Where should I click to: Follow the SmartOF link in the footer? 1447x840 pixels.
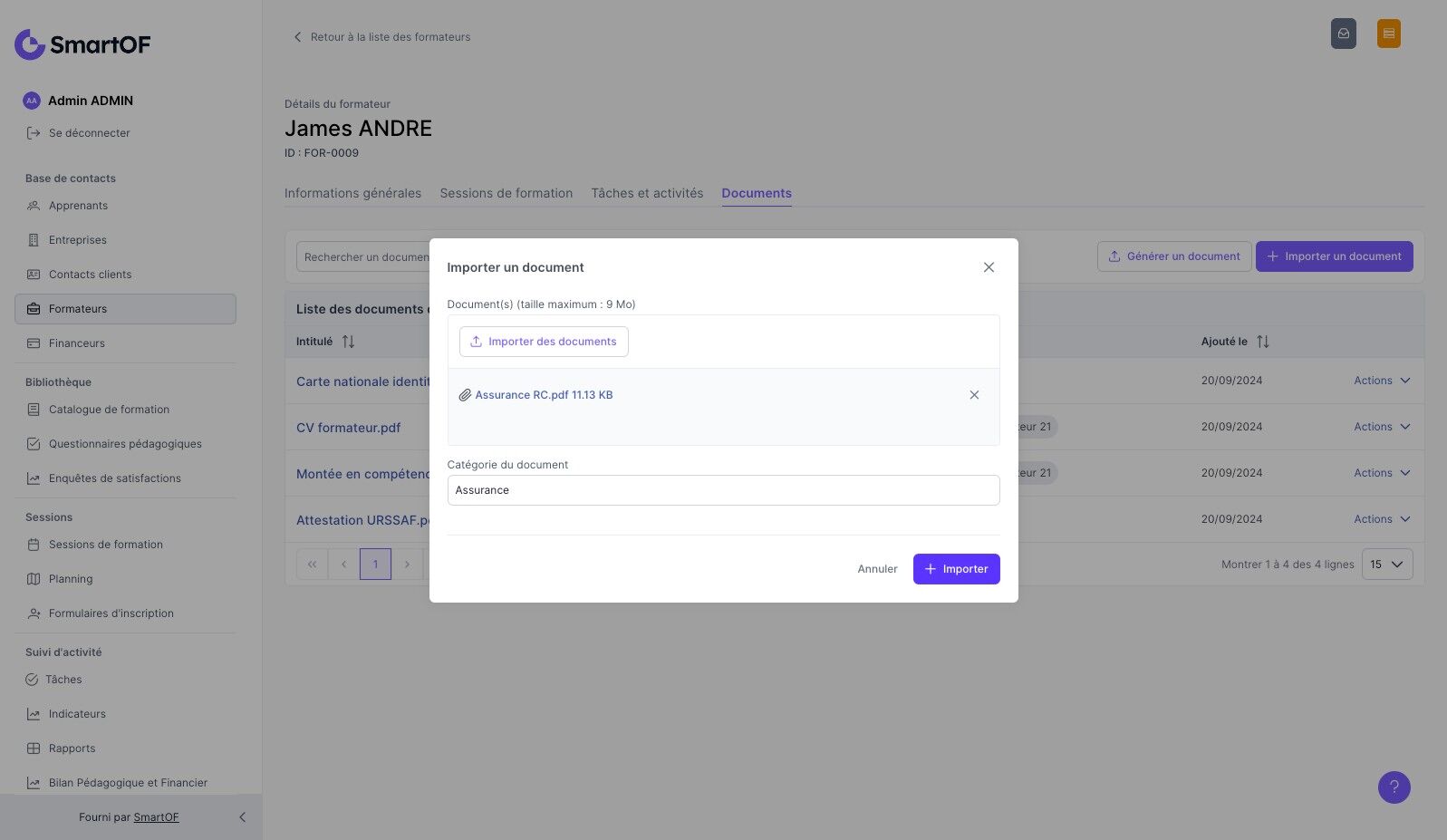coord(156,817)
